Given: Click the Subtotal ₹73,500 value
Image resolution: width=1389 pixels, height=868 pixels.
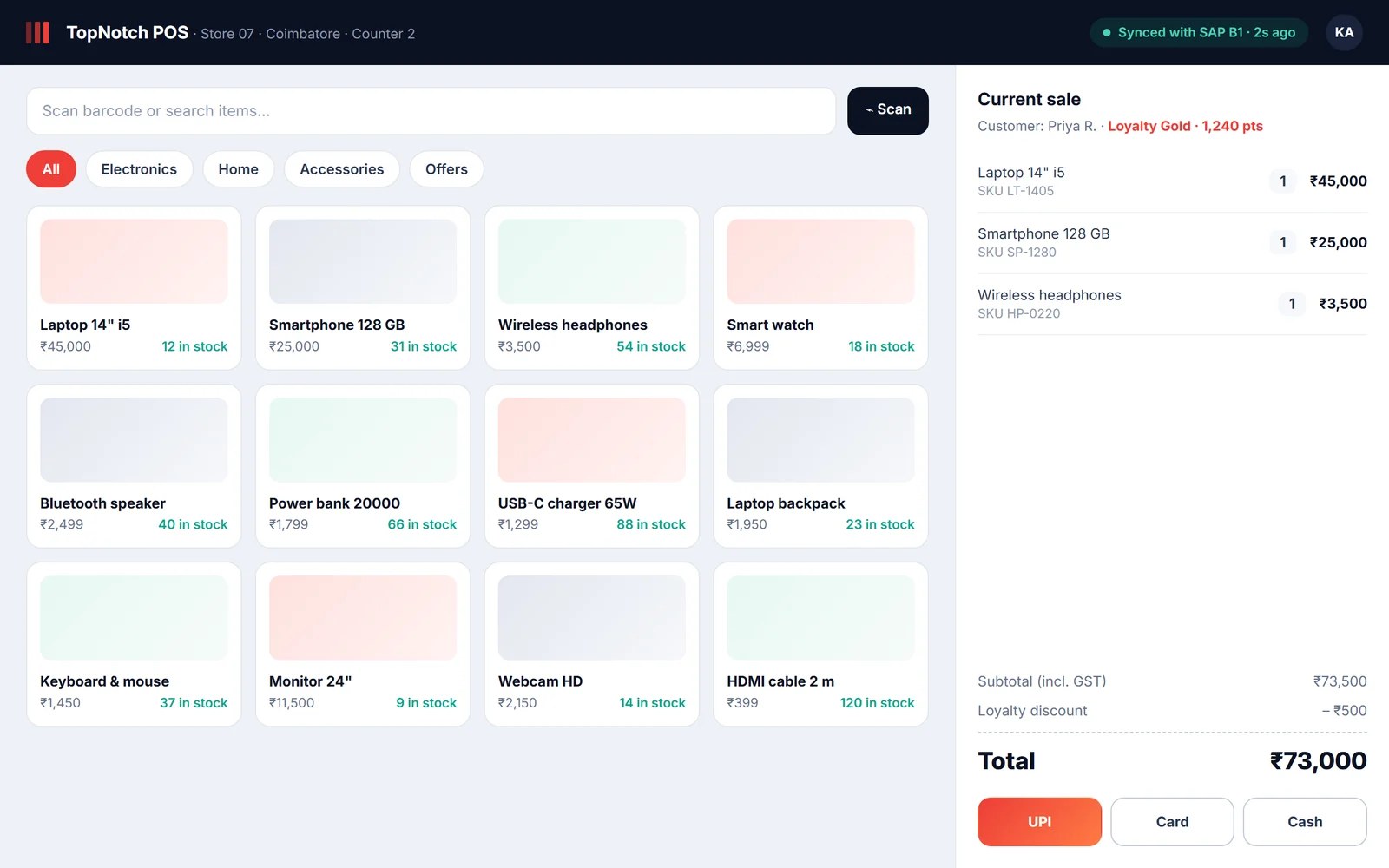Looking at the screenshot, I should [x=1340, y=681].
